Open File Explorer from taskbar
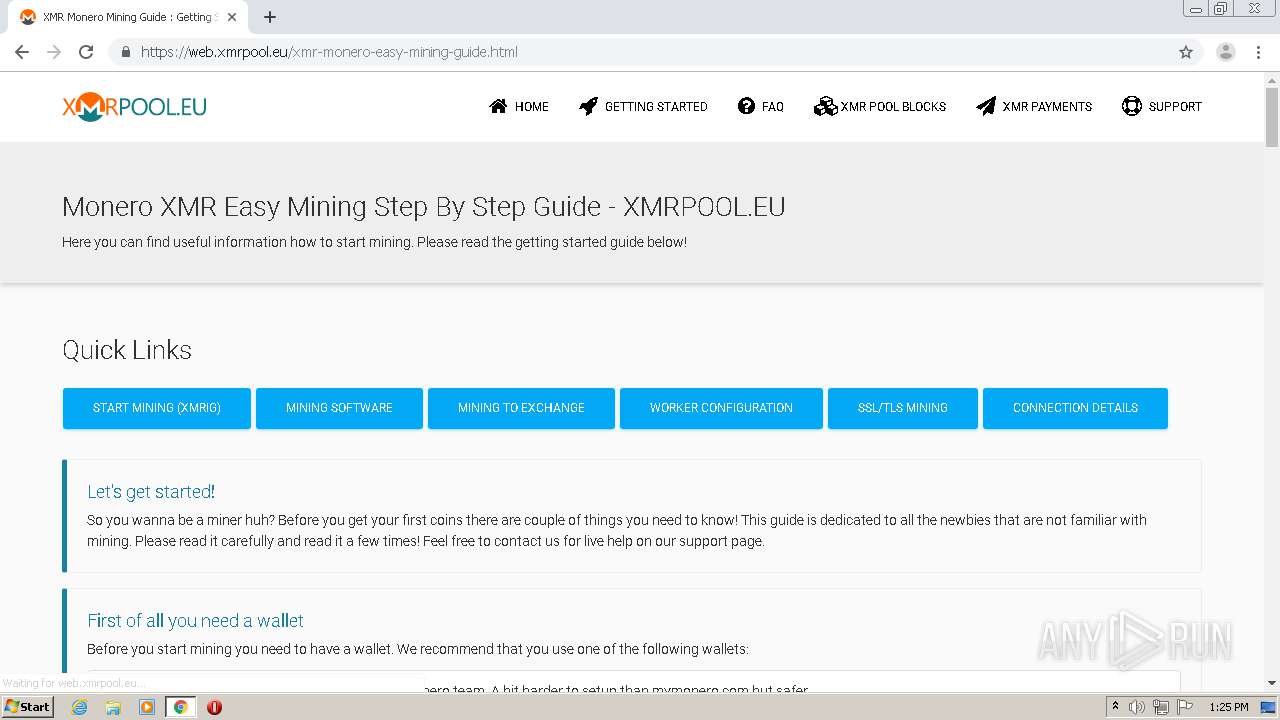Viewport: 1280px width, 720px height. tap(113, 707)
